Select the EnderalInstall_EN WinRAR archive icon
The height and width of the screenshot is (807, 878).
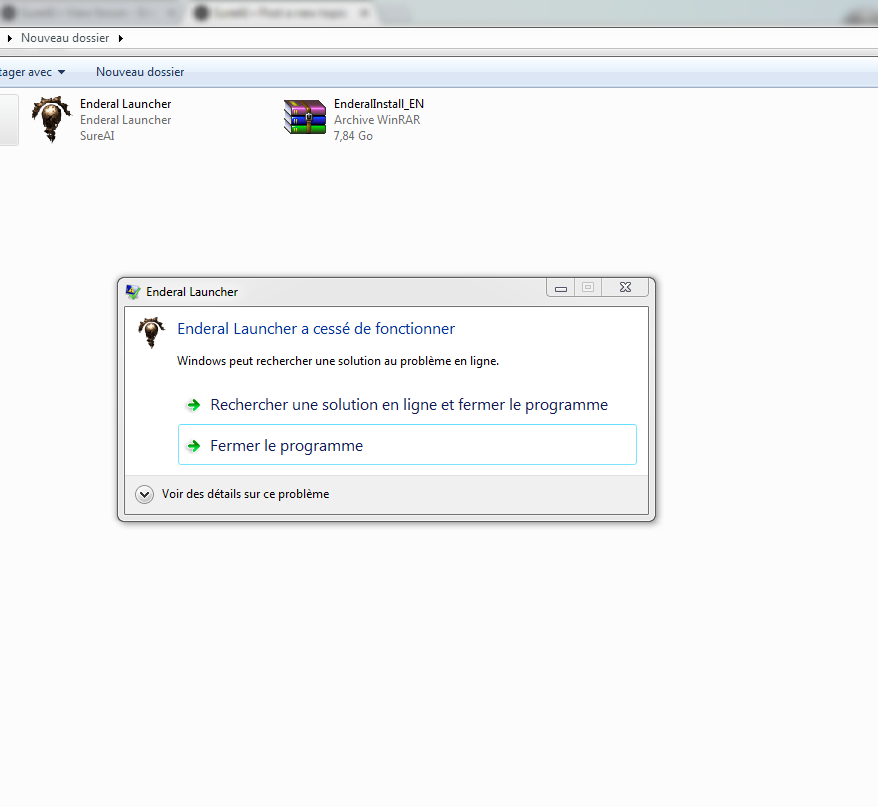tap(305, 118)
